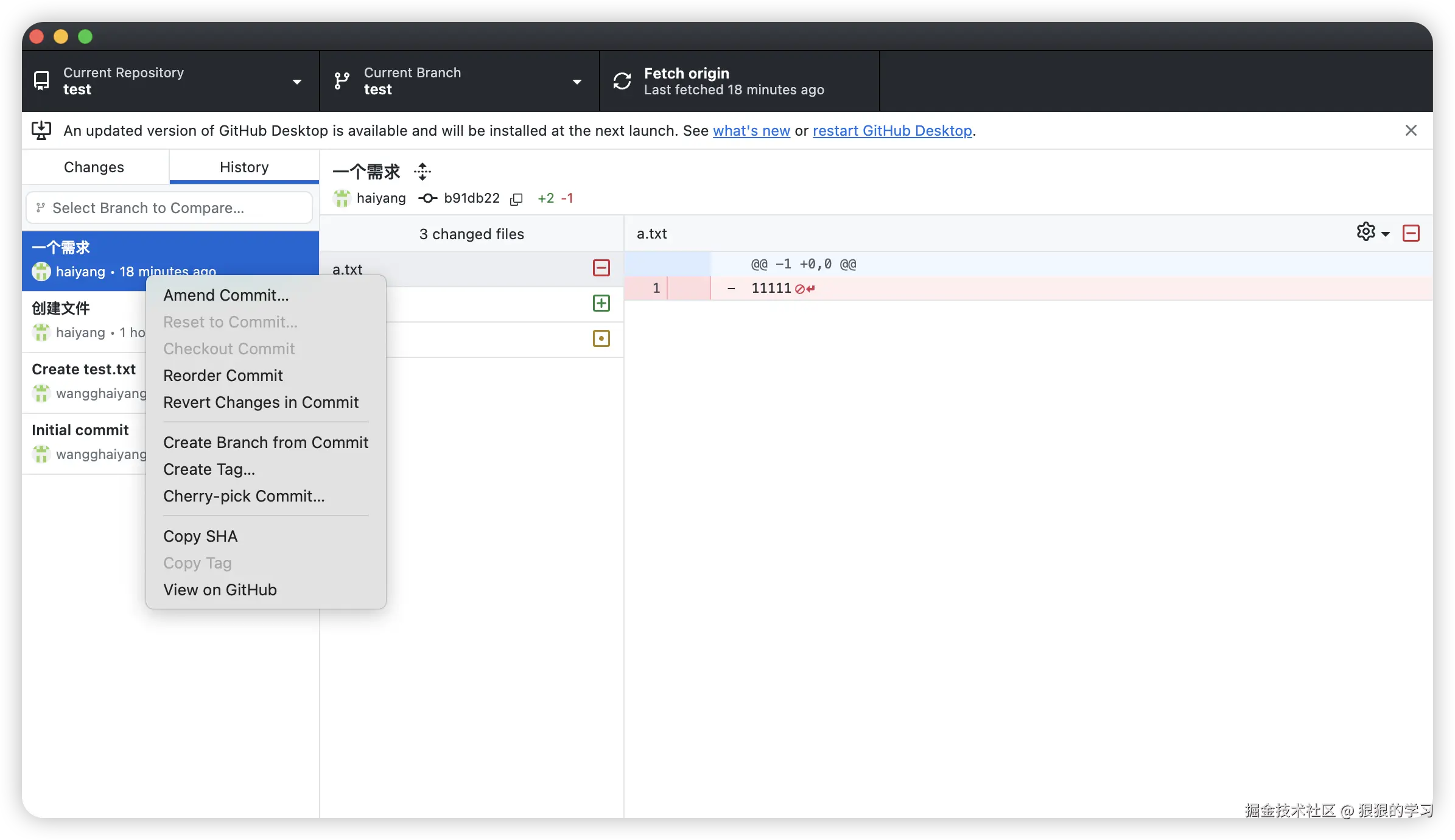The height and width of the screenshot is (840, 1455).
Task: Click the red deleted-file icon for a.txt
Action: [x=601, y=268]
